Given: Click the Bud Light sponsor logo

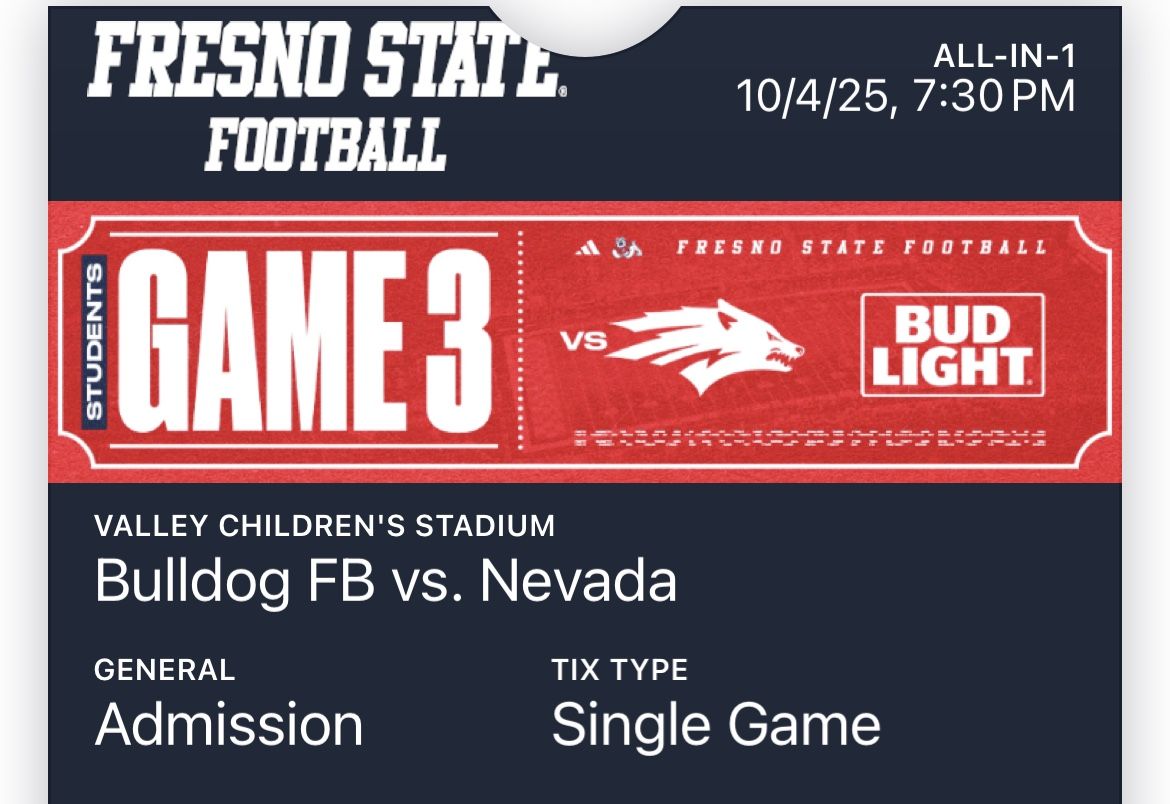Looking at the screenshot, I should (952, 345).
